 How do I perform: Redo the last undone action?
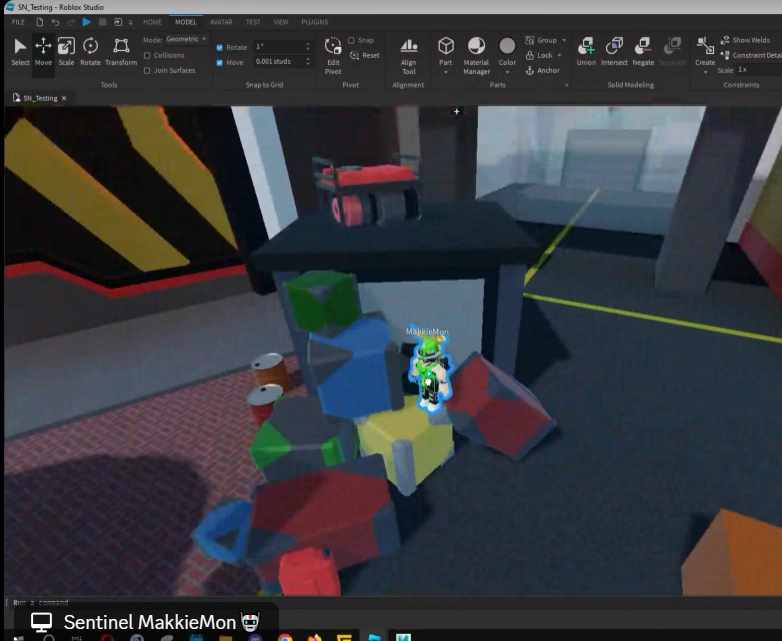(x=71, y=22)
